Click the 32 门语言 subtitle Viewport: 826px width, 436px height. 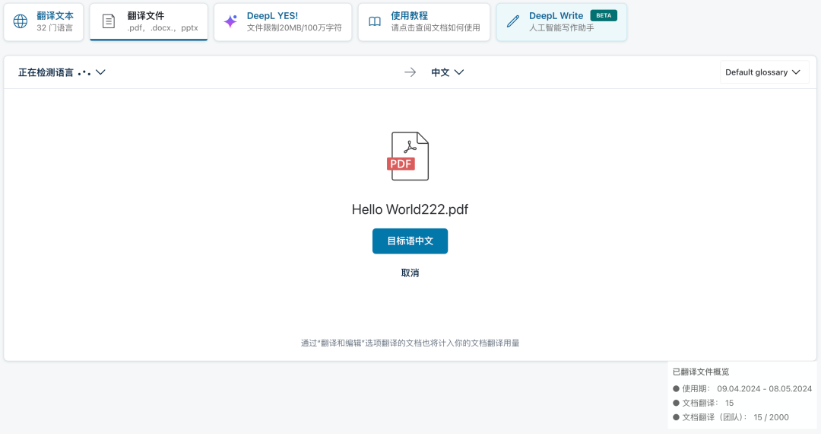tap(55, 28)
